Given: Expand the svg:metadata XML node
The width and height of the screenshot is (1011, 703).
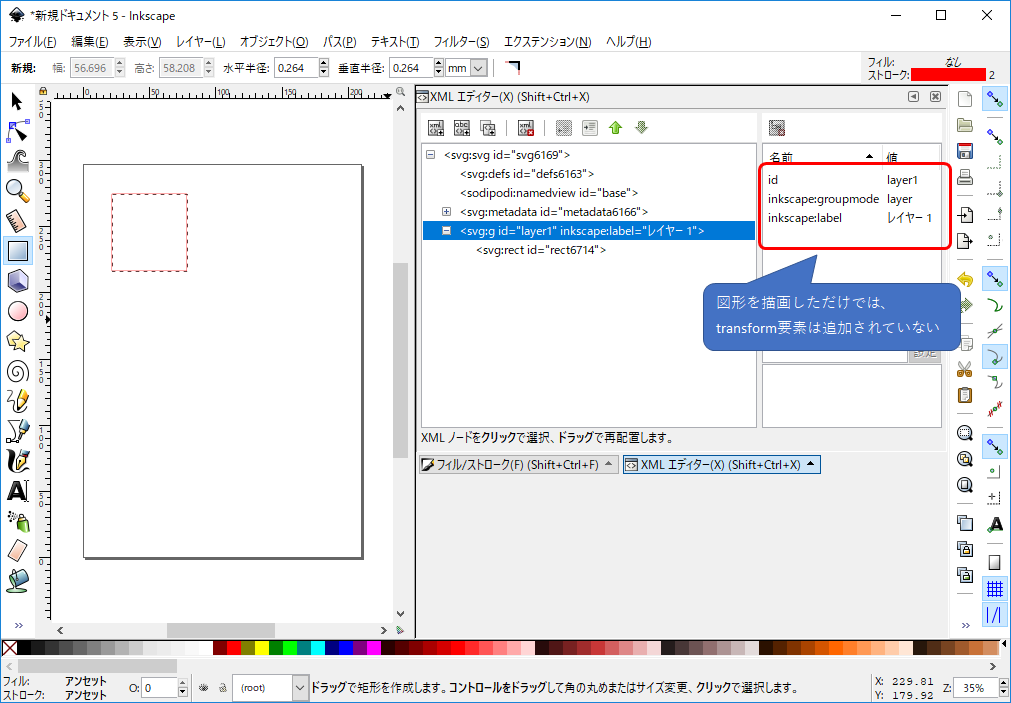Looking at the screenshot, I should point(447,211).
